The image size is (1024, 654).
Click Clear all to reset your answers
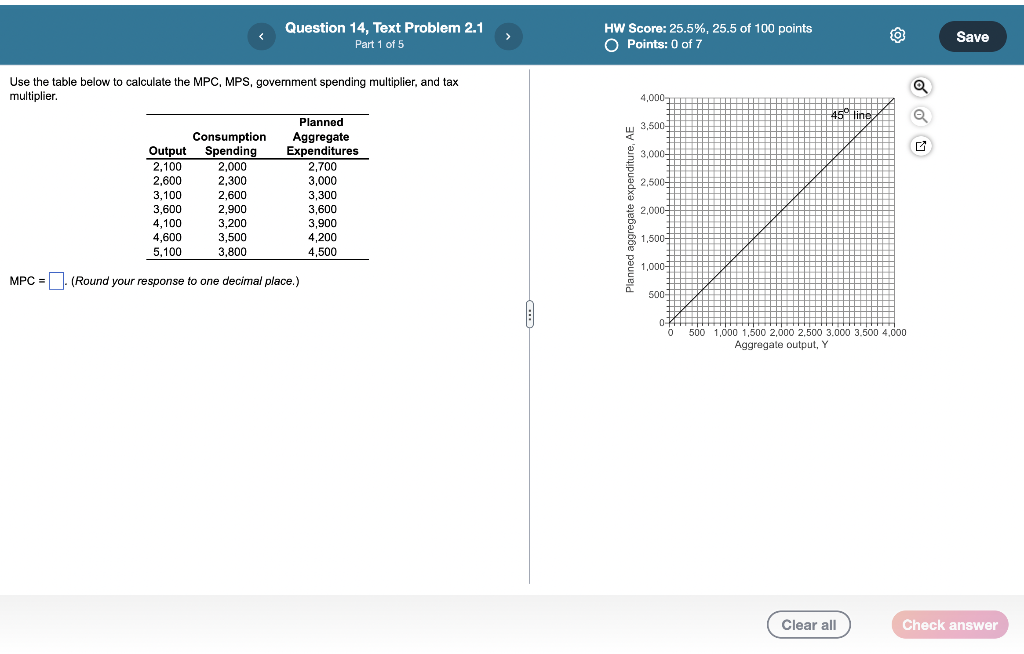tap(808, 624)
